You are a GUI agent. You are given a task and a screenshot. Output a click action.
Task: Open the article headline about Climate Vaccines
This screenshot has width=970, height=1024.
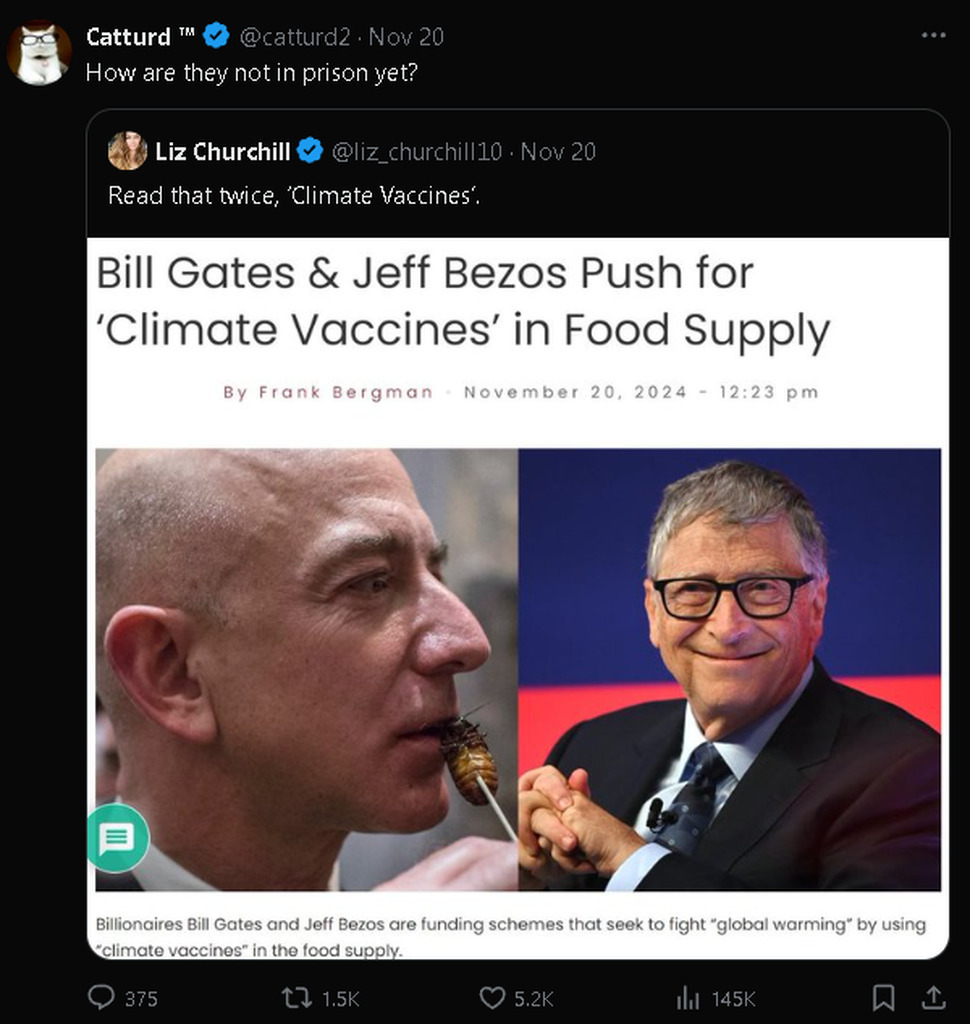463,301
